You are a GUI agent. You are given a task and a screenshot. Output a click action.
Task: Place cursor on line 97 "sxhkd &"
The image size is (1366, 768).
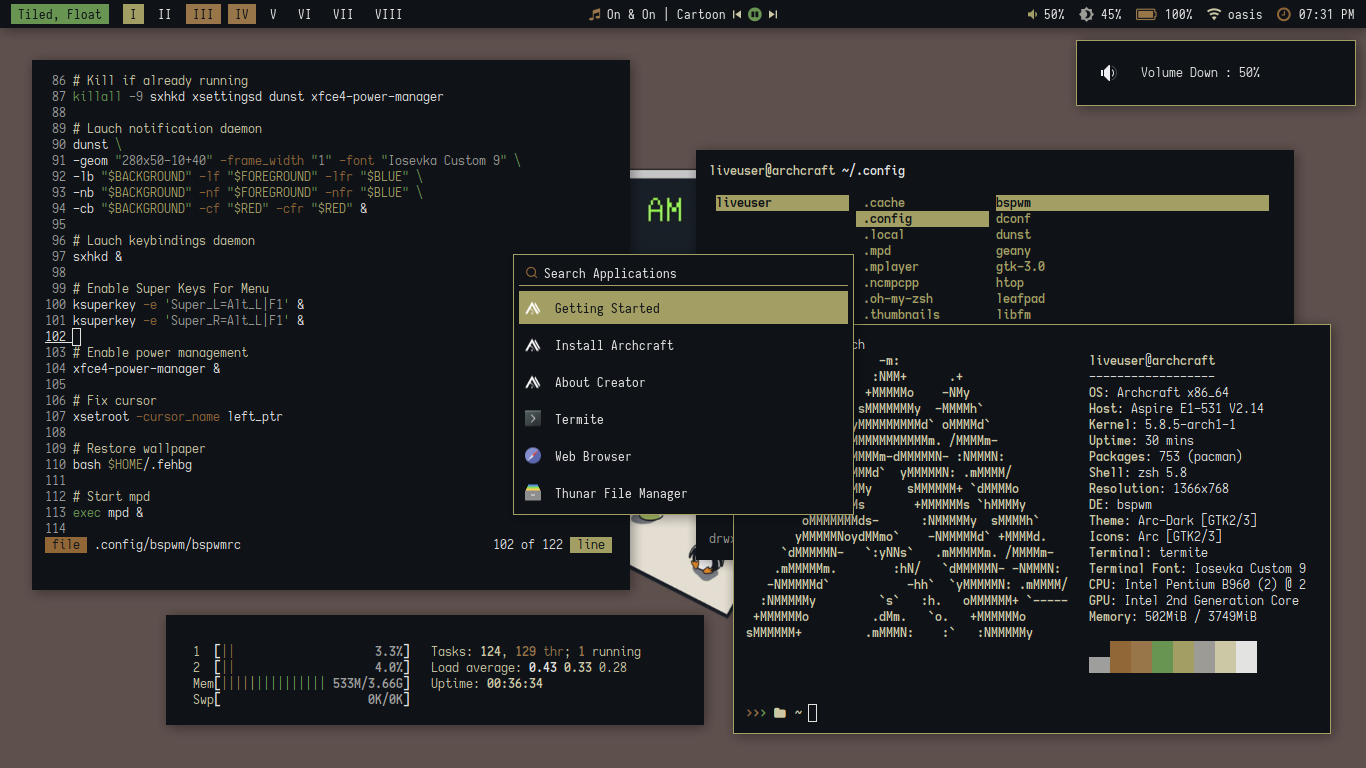click(x=98, y=257)
